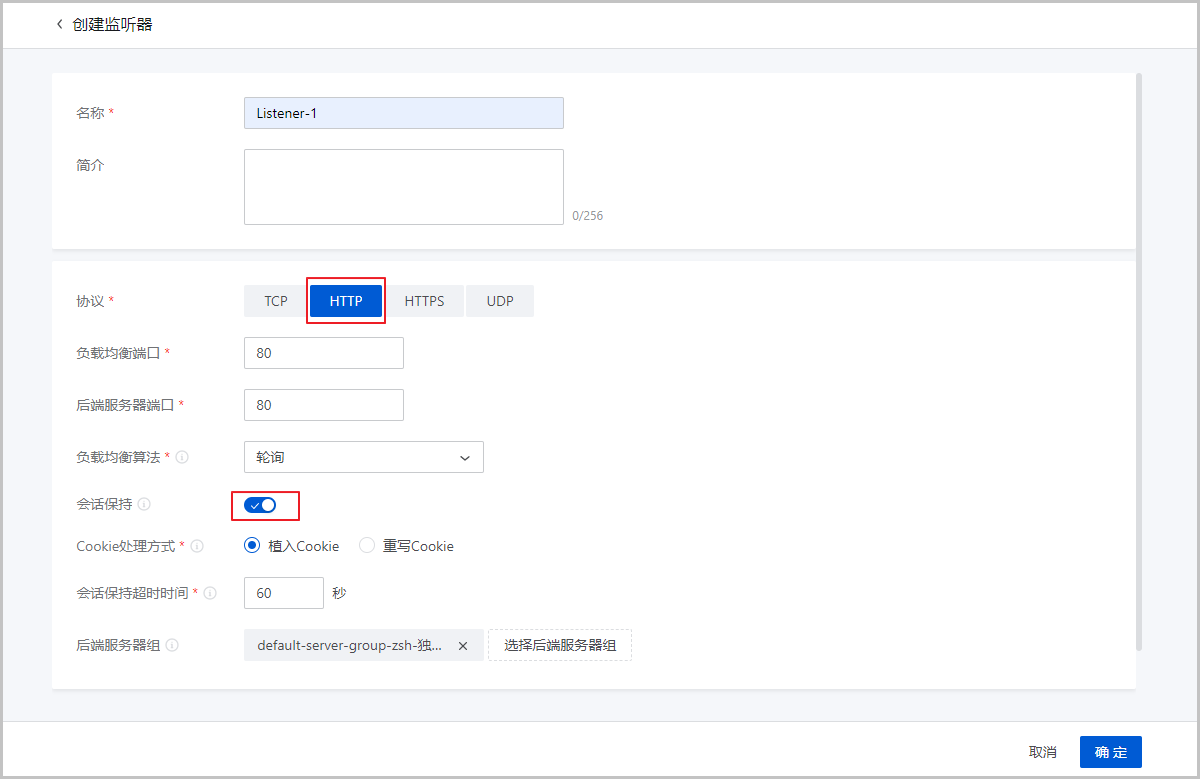Click the vertical scrollbar on the form
1200x779 pixels.
(1139, 360)
